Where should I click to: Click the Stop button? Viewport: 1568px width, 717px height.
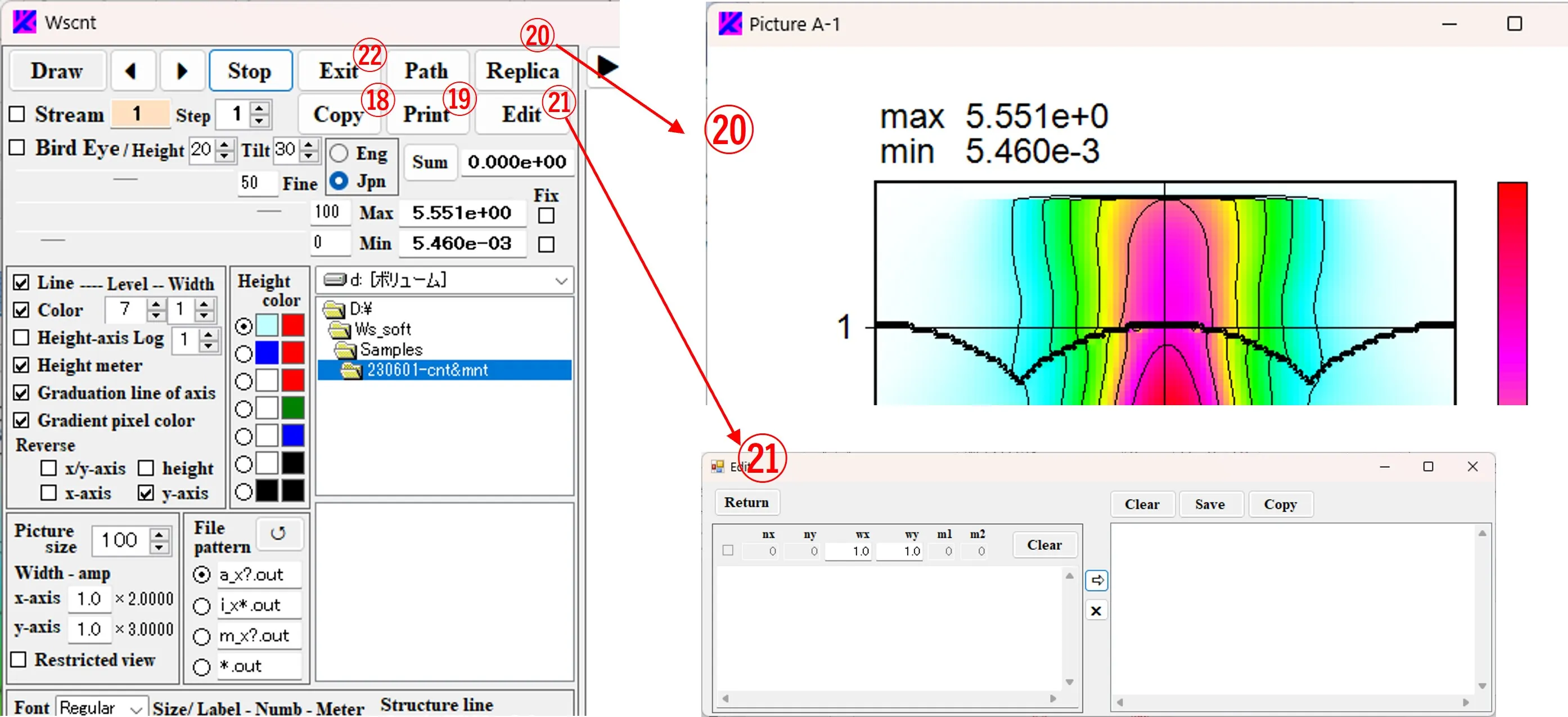250,71
